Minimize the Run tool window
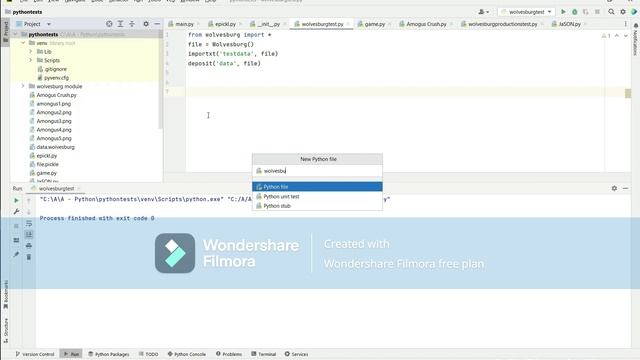This screenshot has width=640, height=360. click(625, 188)
